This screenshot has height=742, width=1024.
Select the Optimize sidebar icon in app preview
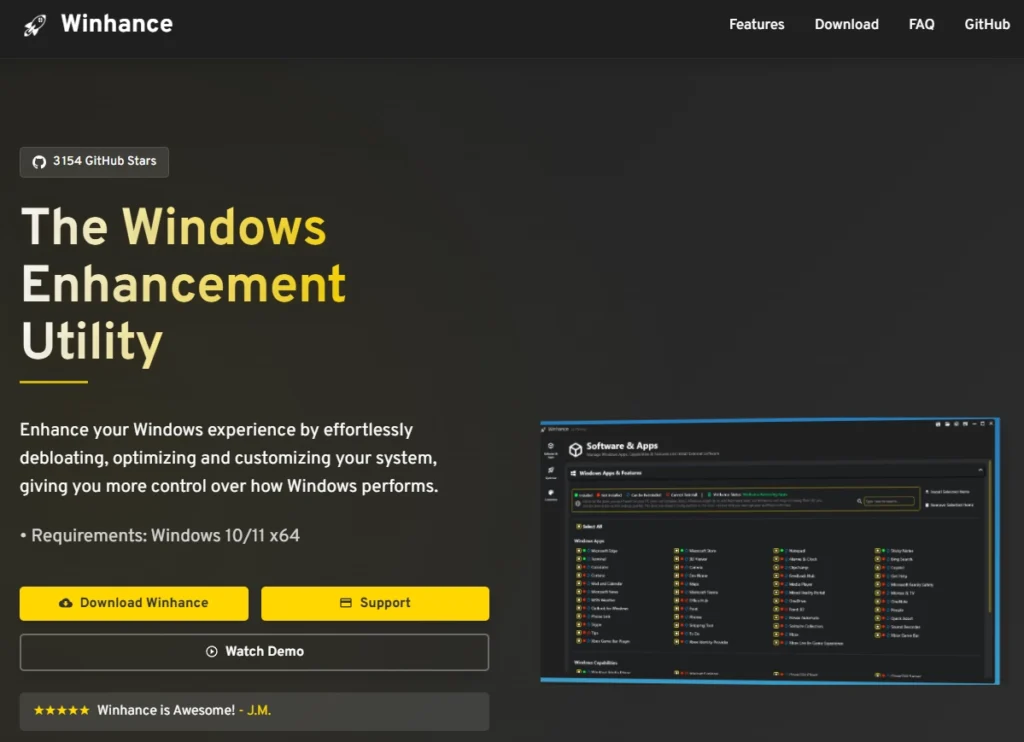551,470
